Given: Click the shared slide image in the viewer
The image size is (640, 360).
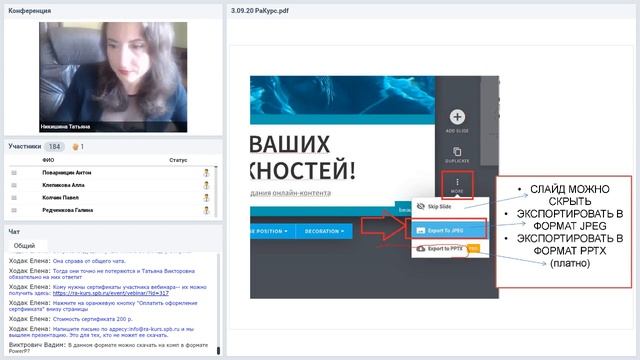Looking at the screenshot, I should point(374,187).
